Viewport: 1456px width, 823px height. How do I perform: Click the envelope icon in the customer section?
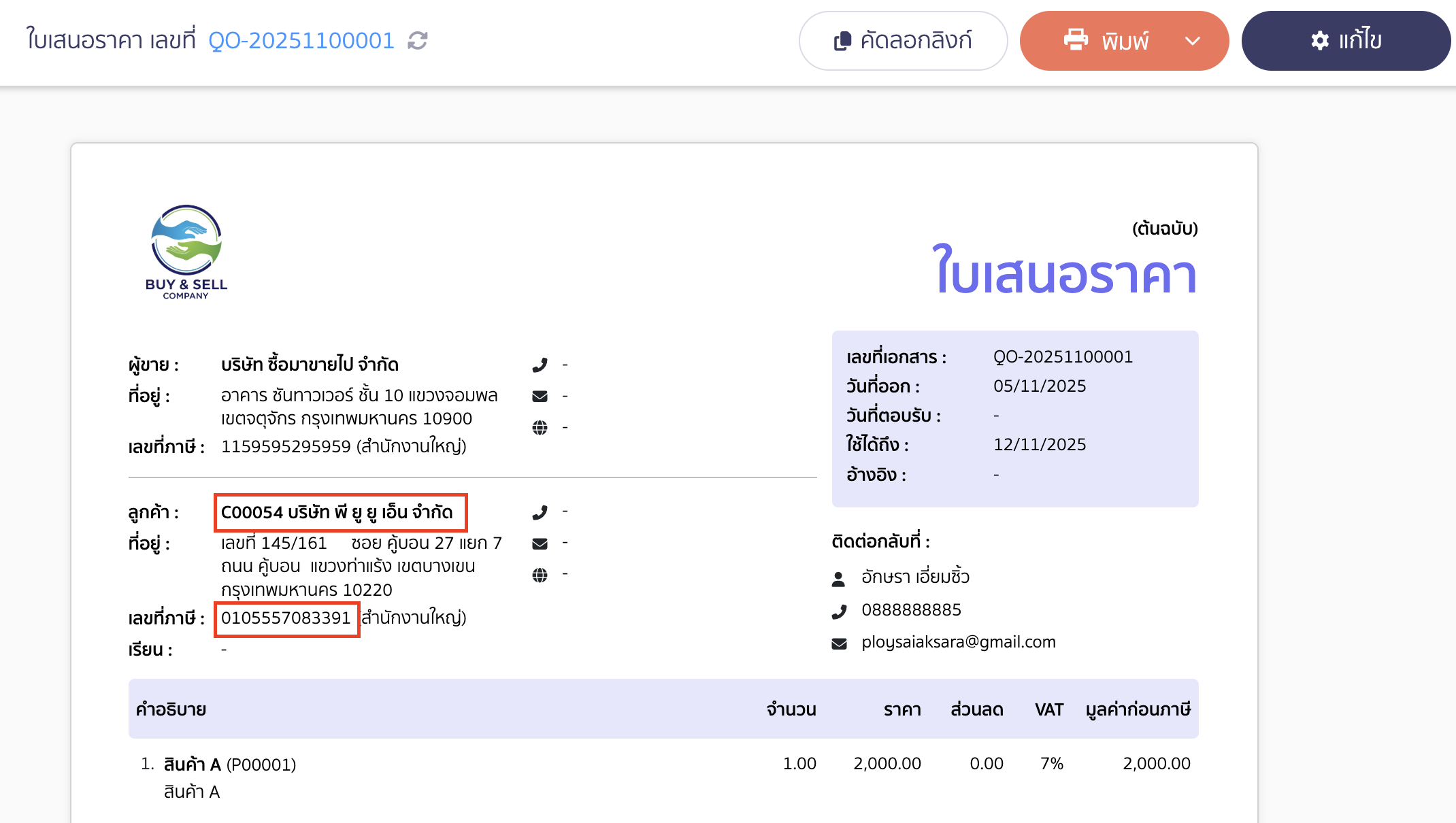point(540,543)
